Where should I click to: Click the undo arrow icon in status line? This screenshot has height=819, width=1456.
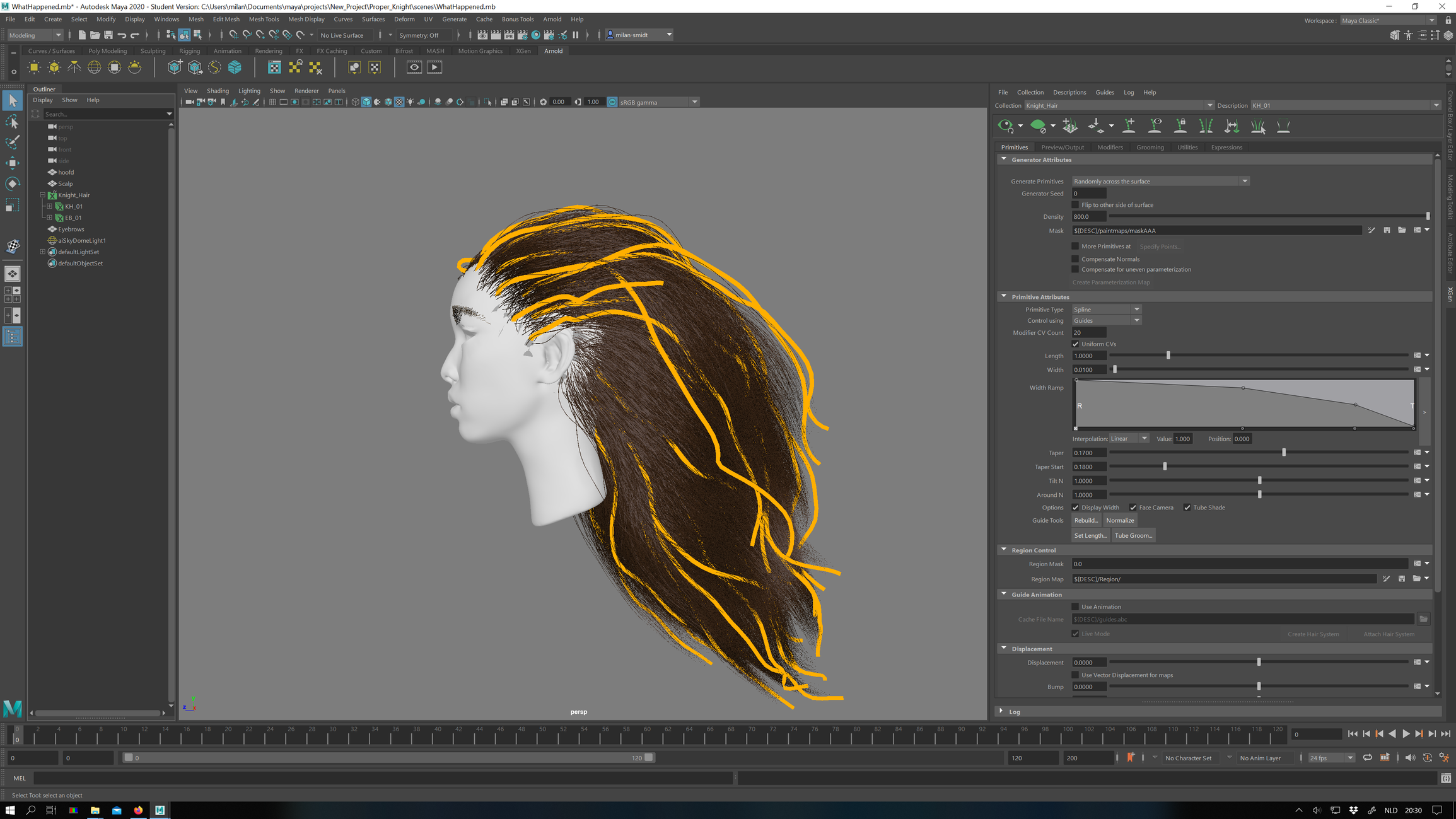(x=122, y=35)
